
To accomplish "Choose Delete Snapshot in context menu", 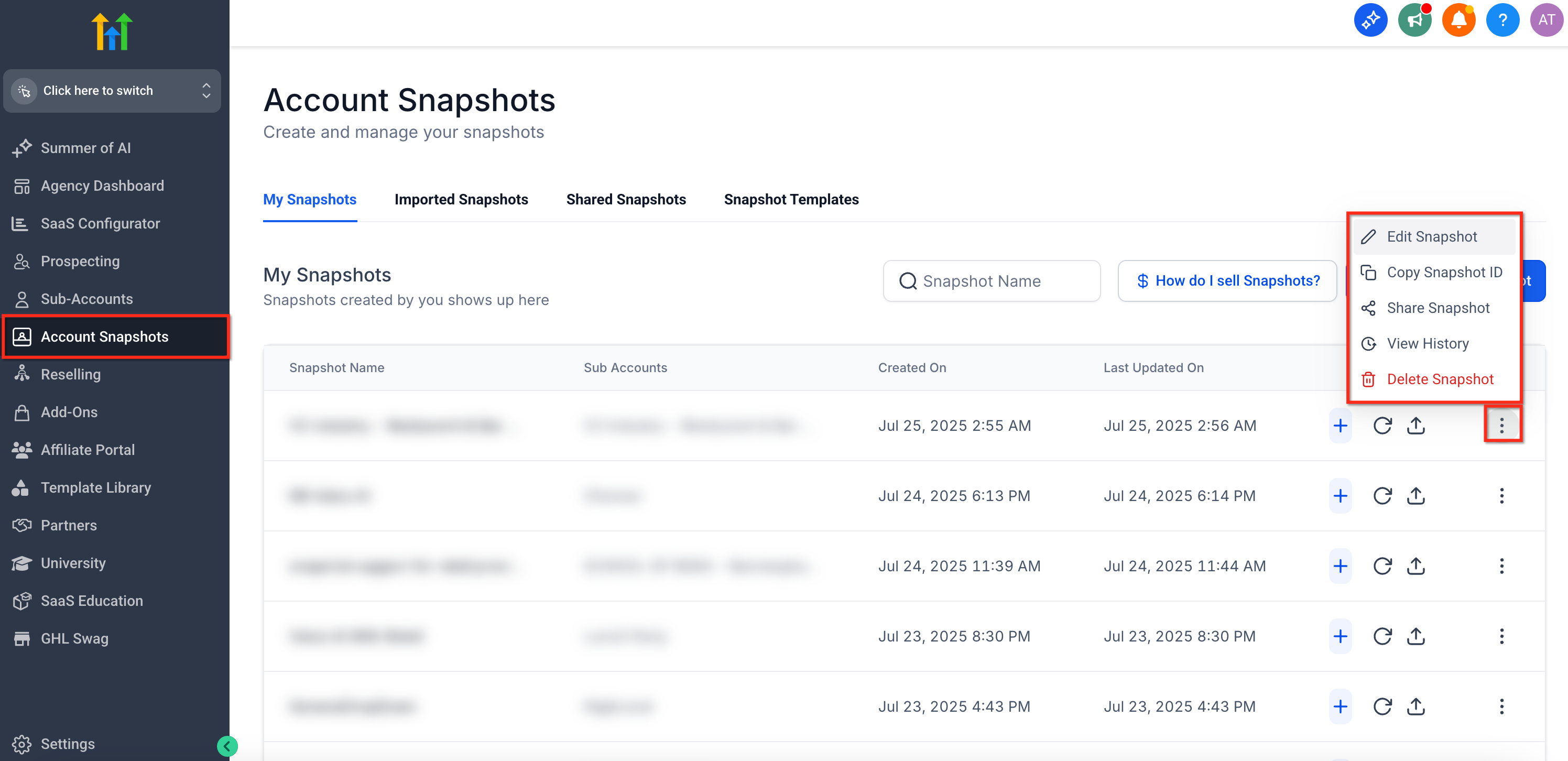I will coord(1440,379).
